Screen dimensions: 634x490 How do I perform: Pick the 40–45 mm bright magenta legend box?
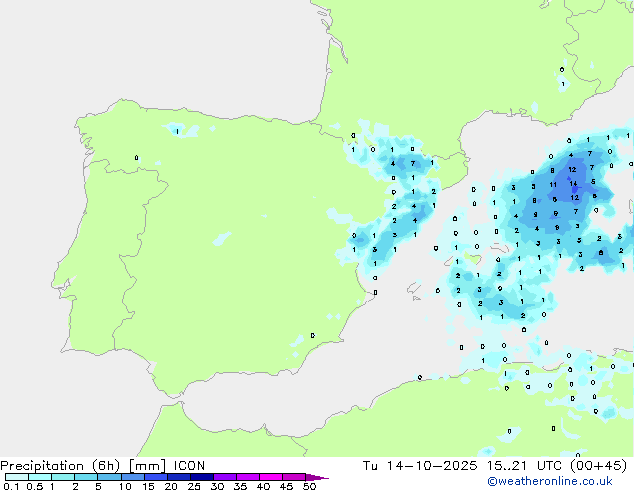coord(271,477)
